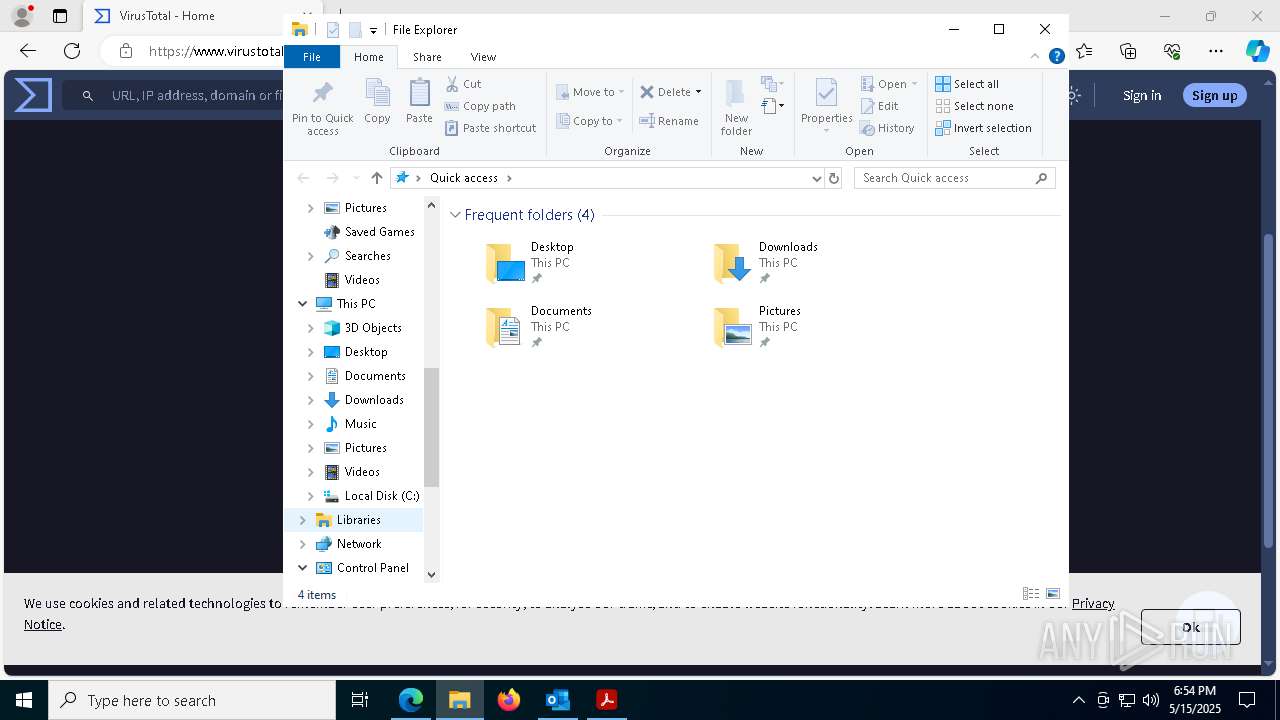Click navigation pane scroll down arrow
Viewport: 1280px width, 720px height.
click(x=431, y=574)
